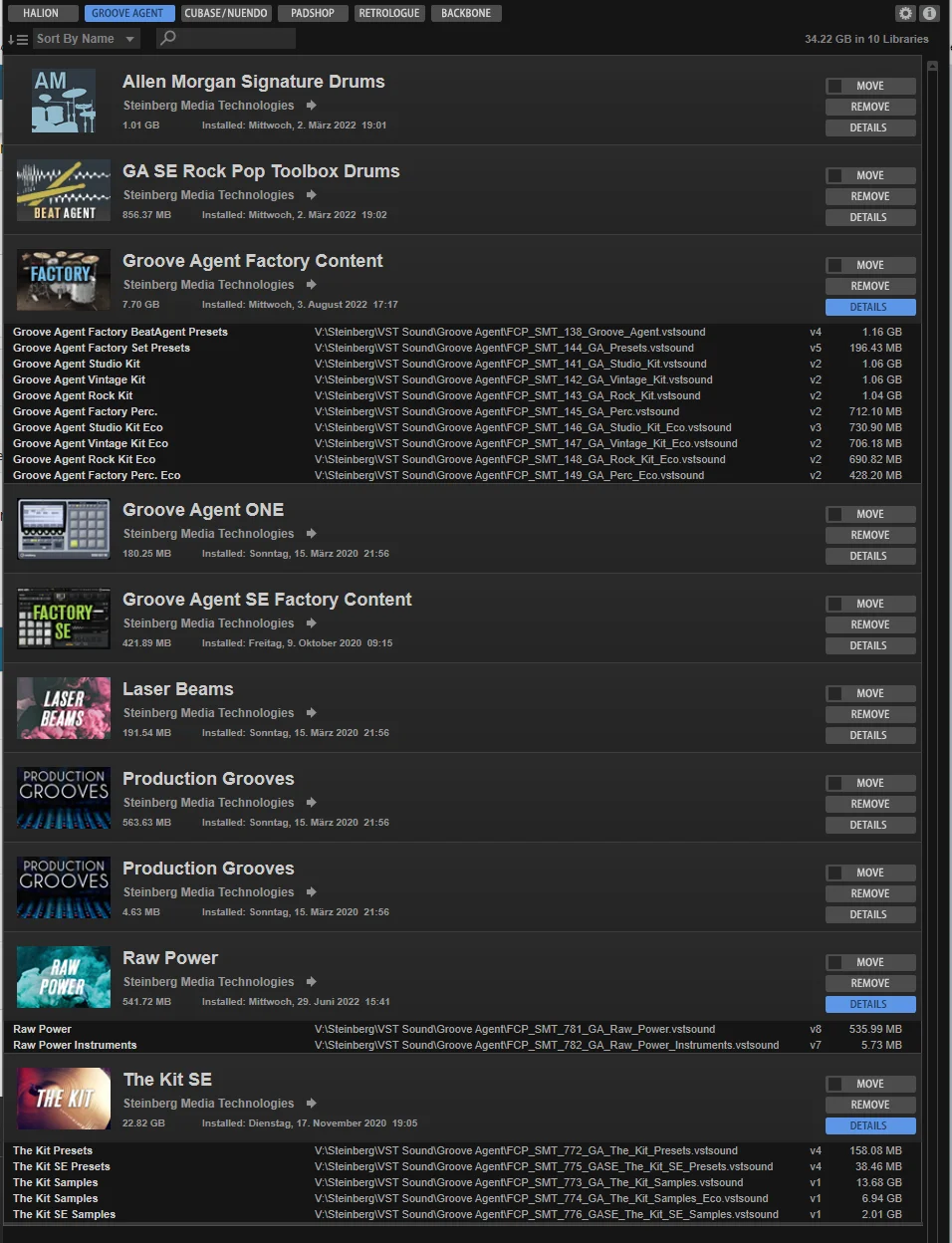Click the vendor arrow under Groove Agent Factory Content

coord(312,285)
